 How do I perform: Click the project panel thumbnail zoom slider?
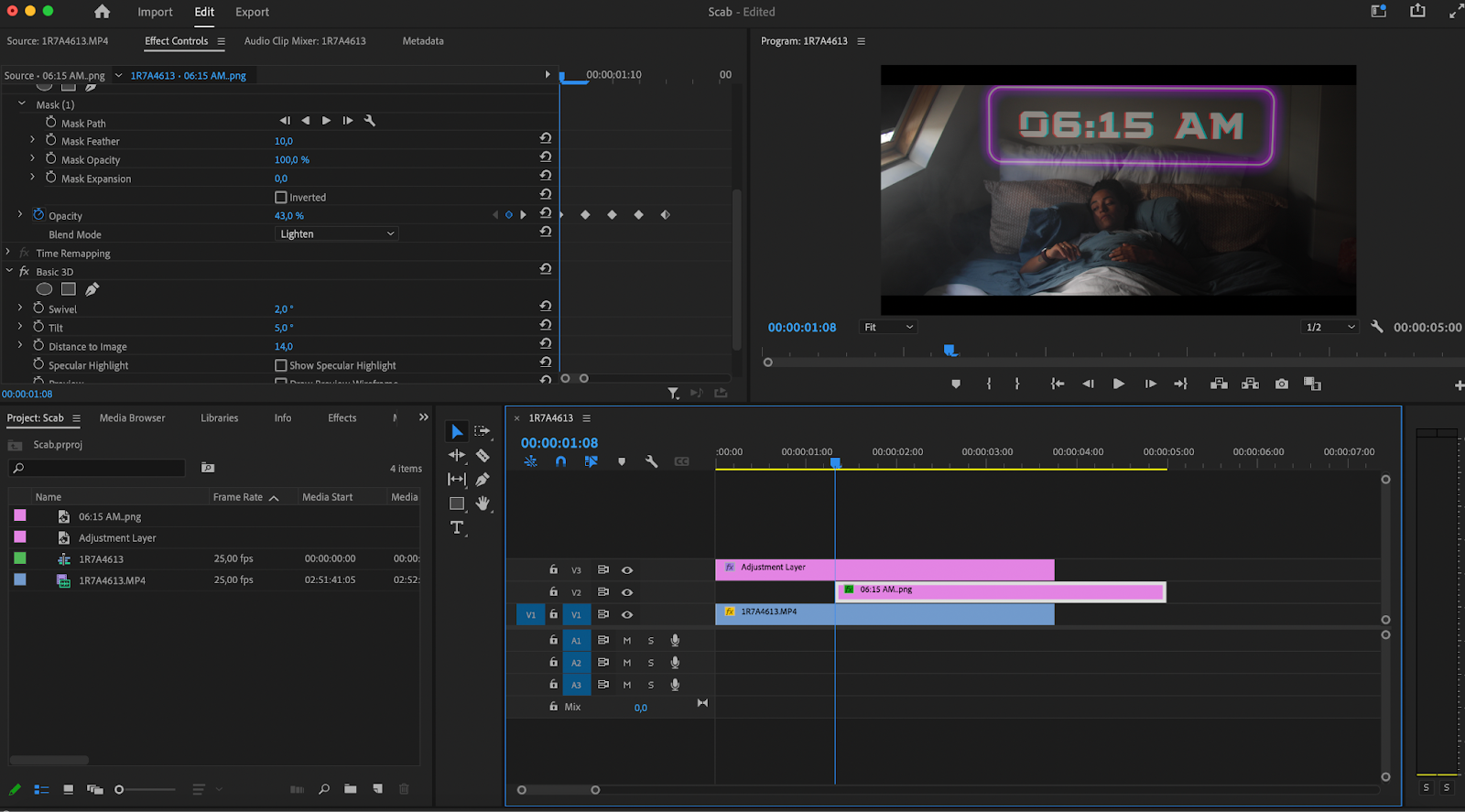coord(119,789)
